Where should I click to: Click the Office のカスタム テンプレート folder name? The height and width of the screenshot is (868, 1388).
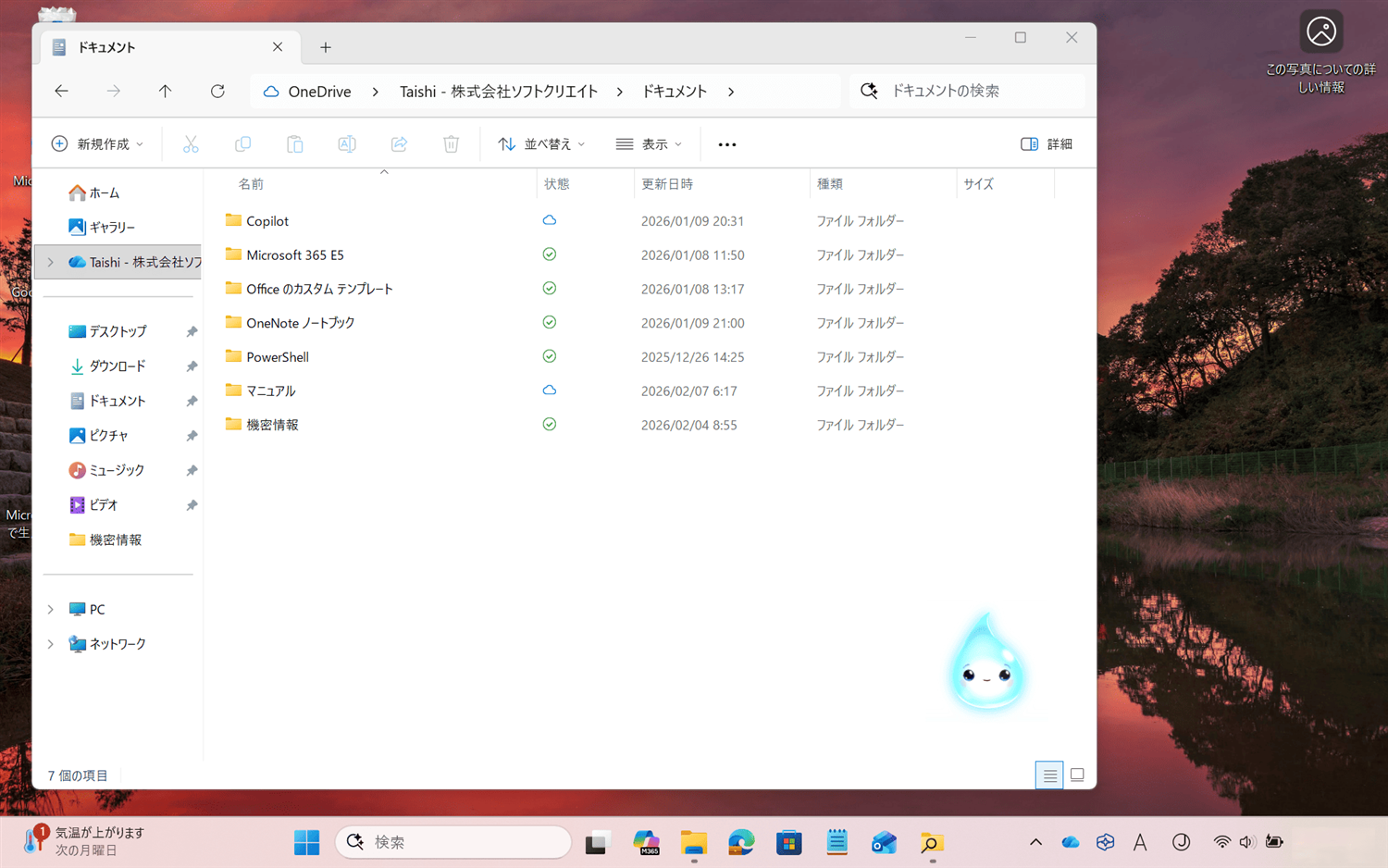tap(320, 289)
